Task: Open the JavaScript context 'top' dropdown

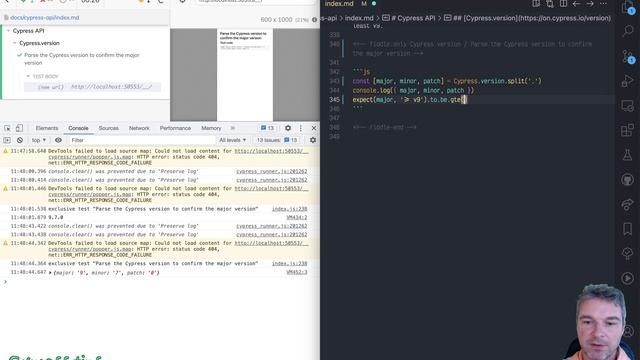Action: [x=39, y=140]
